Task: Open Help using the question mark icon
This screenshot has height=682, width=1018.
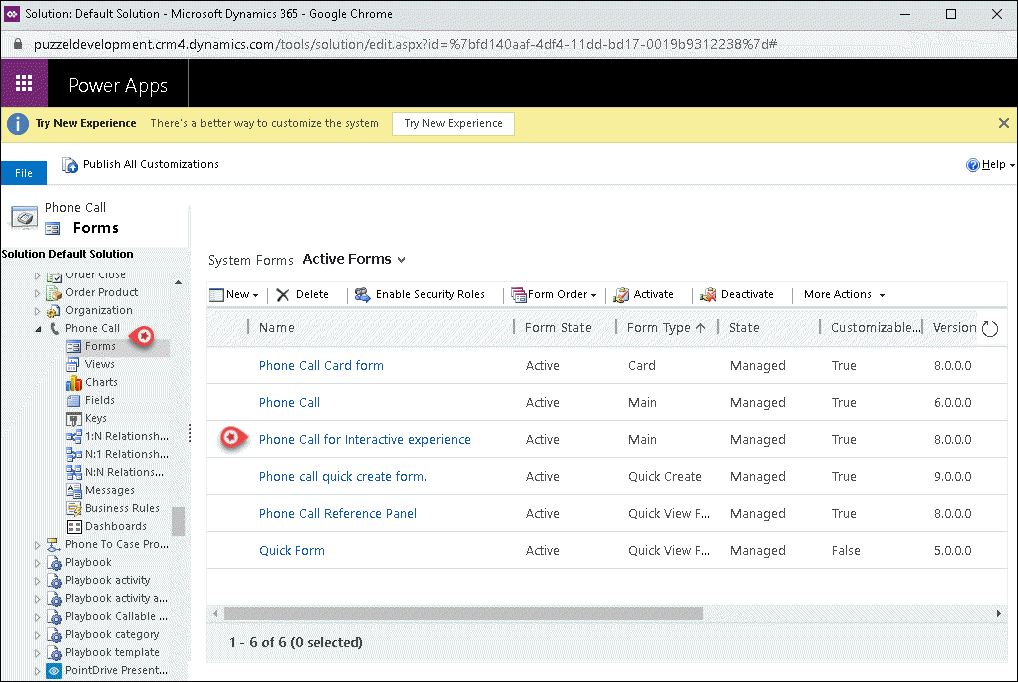Action: 972,165
